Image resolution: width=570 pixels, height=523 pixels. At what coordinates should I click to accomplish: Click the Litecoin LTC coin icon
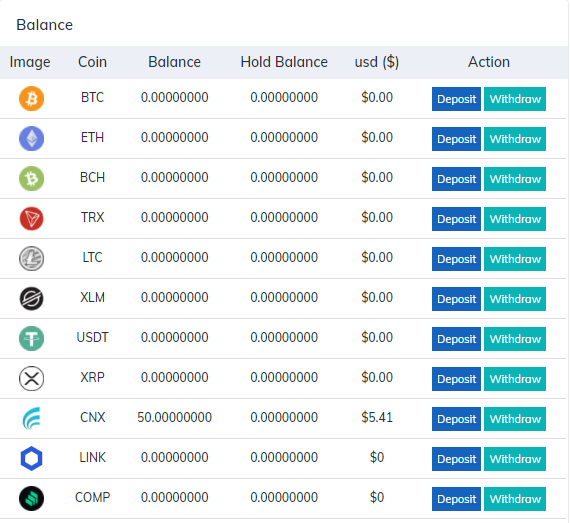click(32, 258)
